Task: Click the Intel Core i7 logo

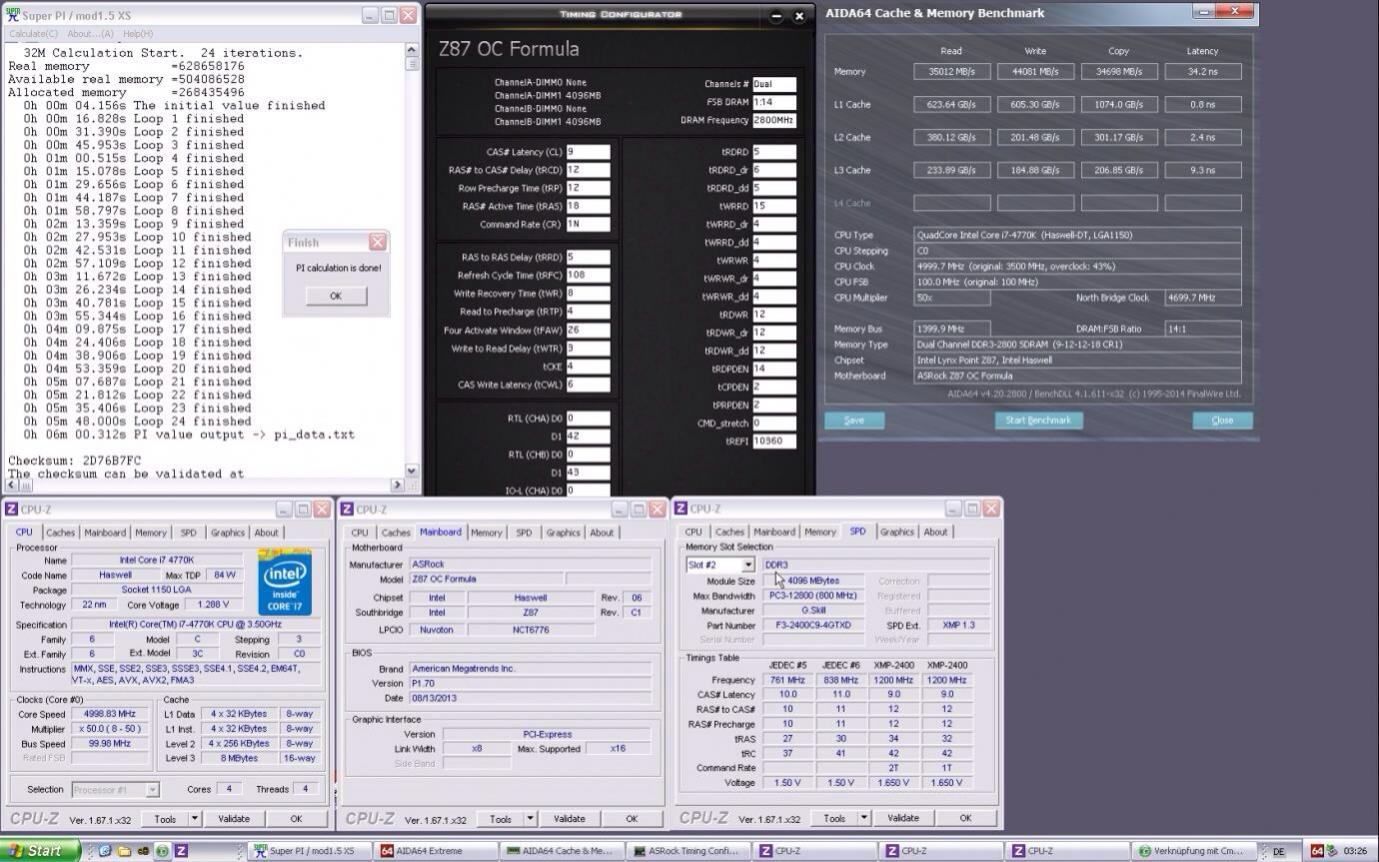Action: pos(285,583)
